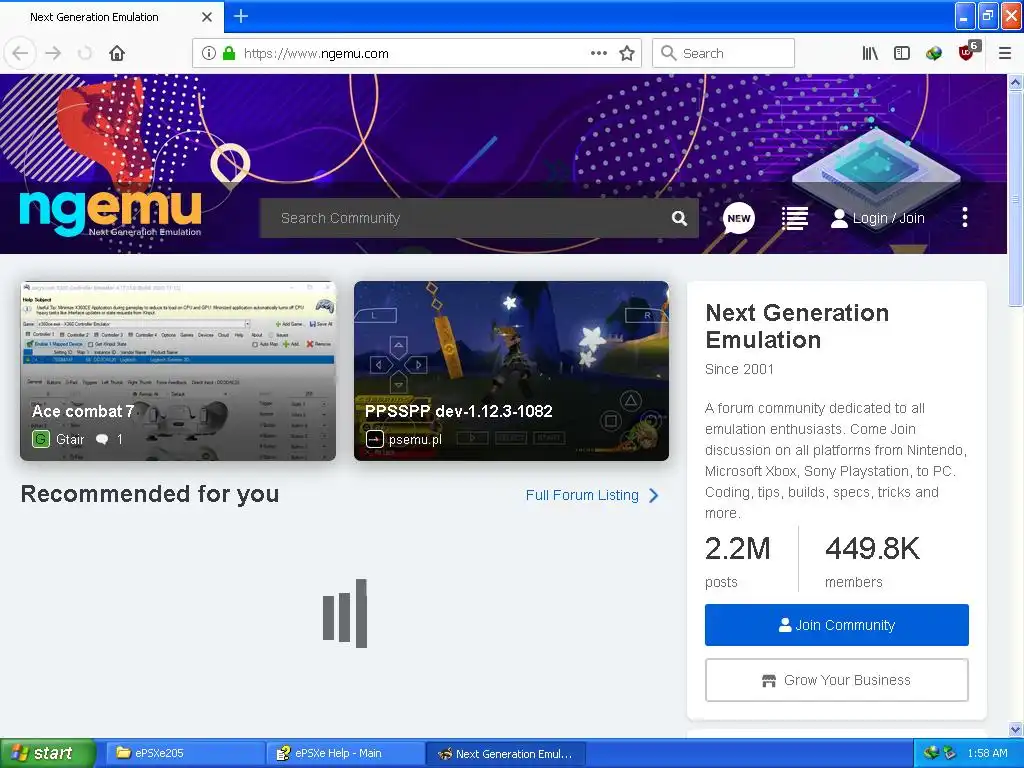Click the vertical scrollbar thumb

pyautogui.click(x=1015, y=199)
